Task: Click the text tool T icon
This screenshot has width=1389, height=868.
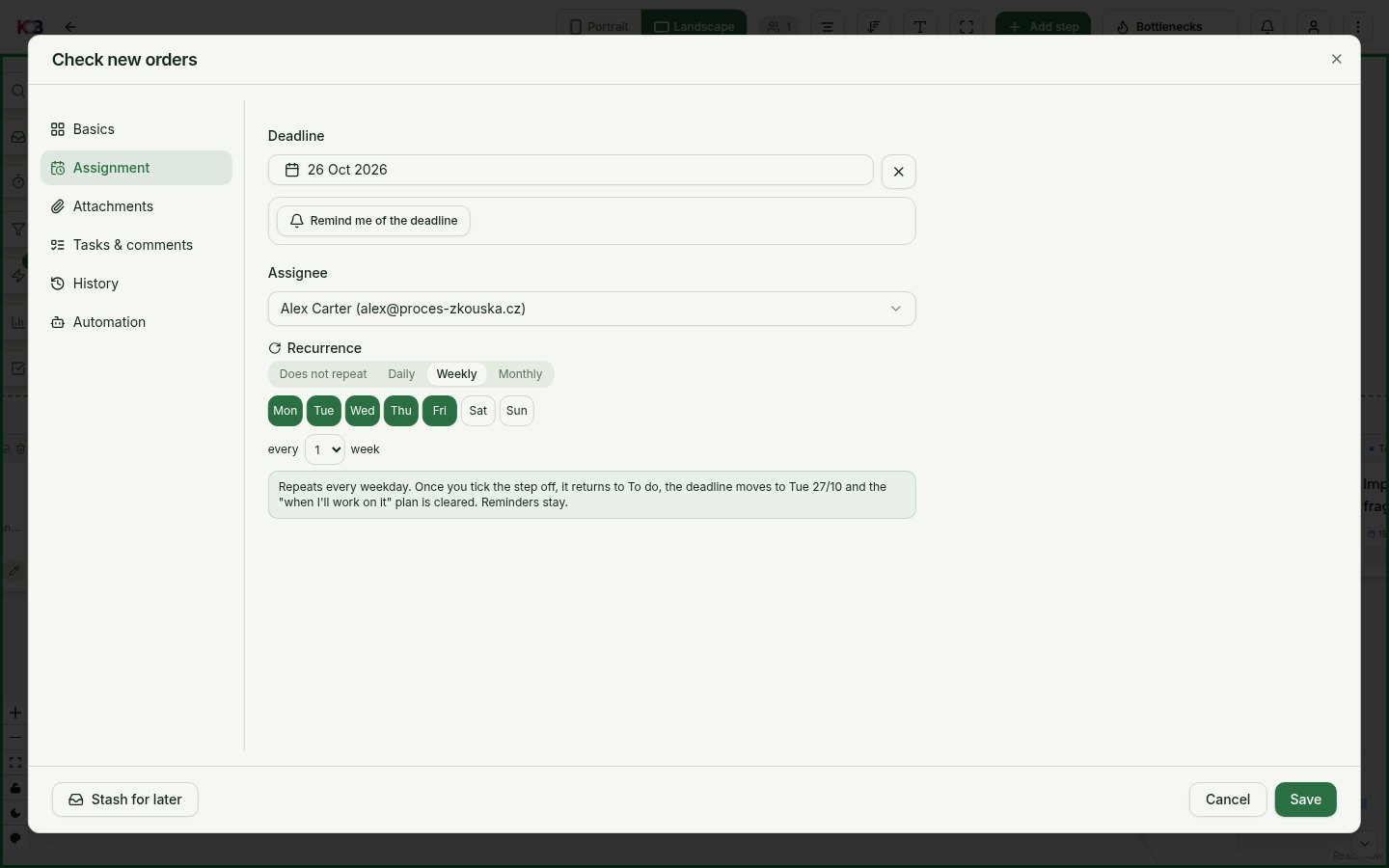Action: [x=920, y=26]
